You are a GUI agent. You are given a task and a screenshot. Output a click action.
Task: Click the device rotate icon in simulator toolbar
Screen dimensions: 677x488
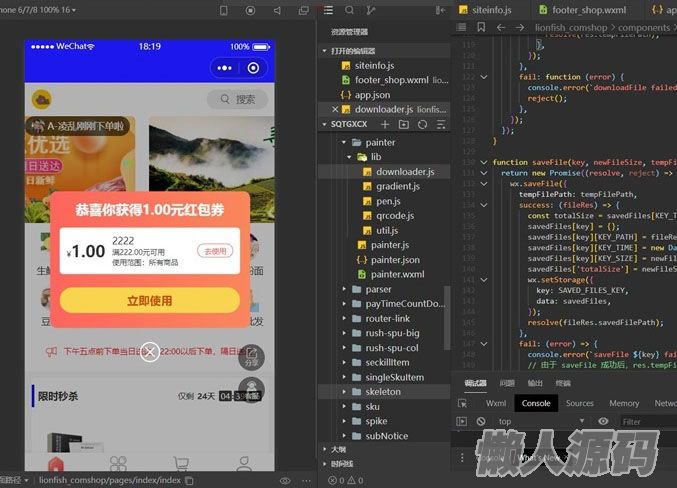pyautogui.click(x=224, y=10)
